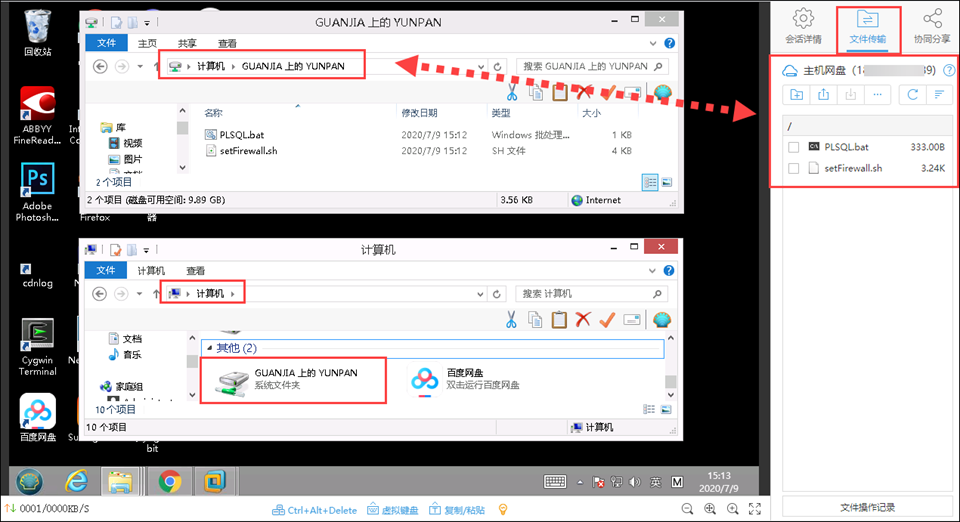Expand the ribbon in YUNPAN window
Image resolution: width=960 pixels, height=522 pixels.
(x=653, y=43)
